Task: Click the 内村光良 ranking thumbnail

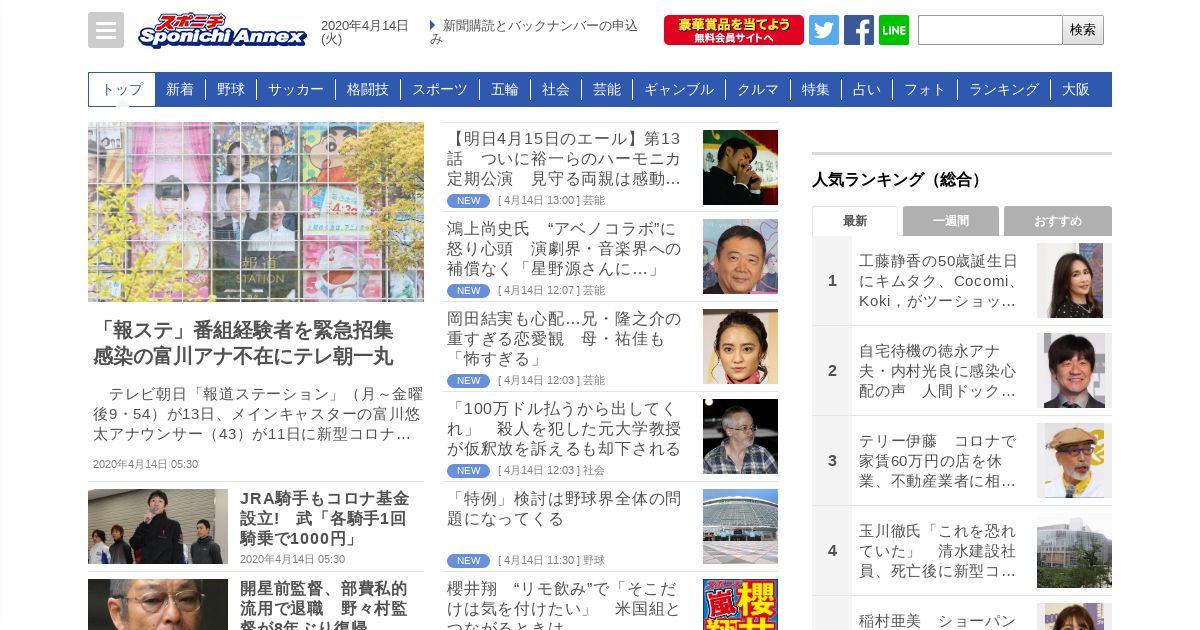Action: click(x=1074, y=371)
